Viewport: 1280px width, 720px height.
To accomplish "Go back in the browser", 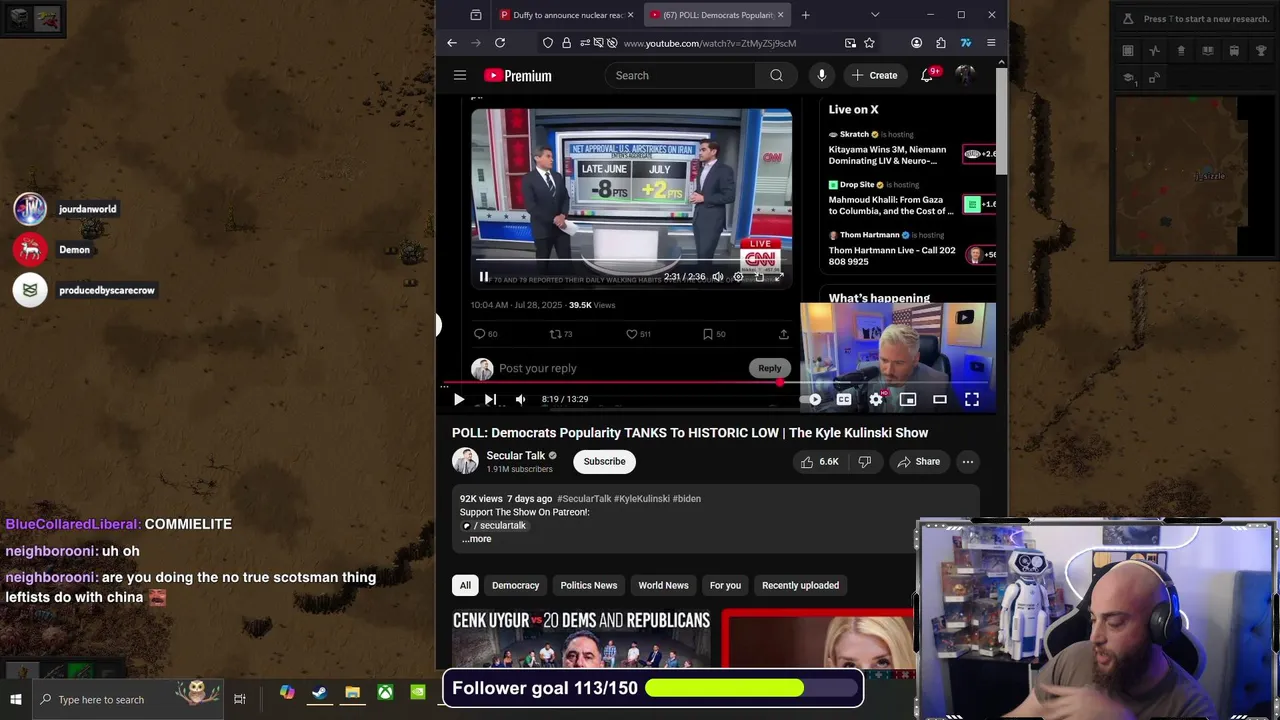I will pyautogui.click(x=452, y=43).
